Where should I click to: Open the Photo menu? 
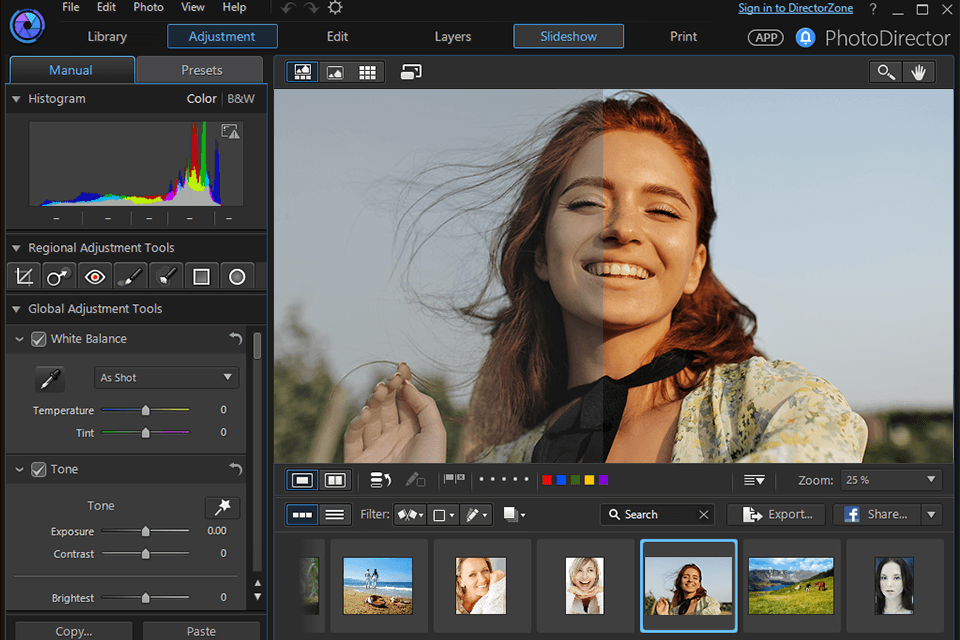coord(149,7)
